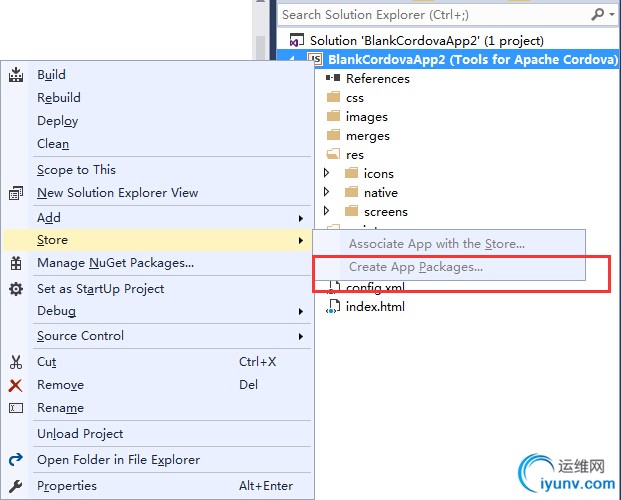Select the merges folder label
Viewport: 621px width, 500px height.
point(368,136)
